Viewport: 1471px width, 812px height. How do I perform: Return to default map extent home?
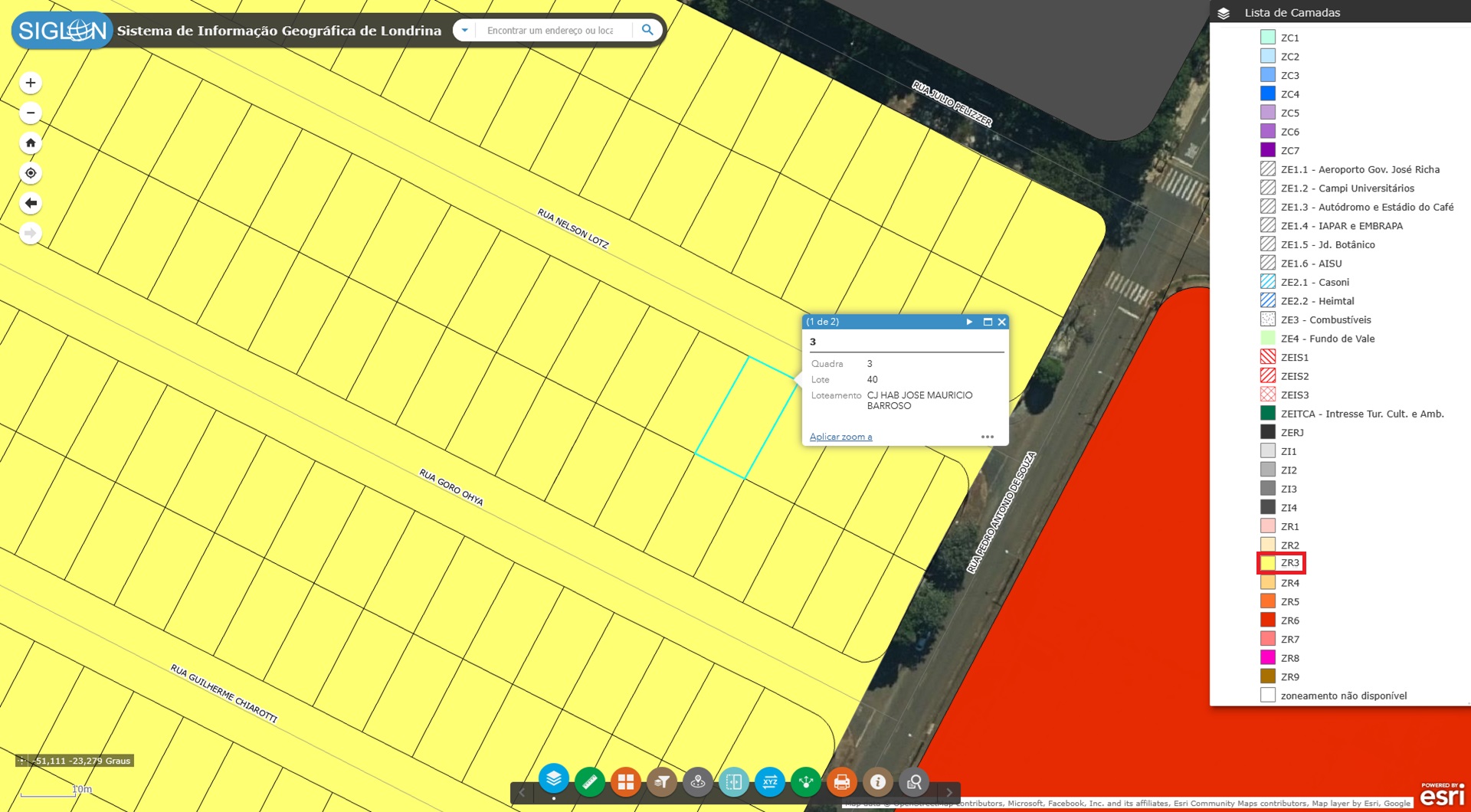click(31, 142)
